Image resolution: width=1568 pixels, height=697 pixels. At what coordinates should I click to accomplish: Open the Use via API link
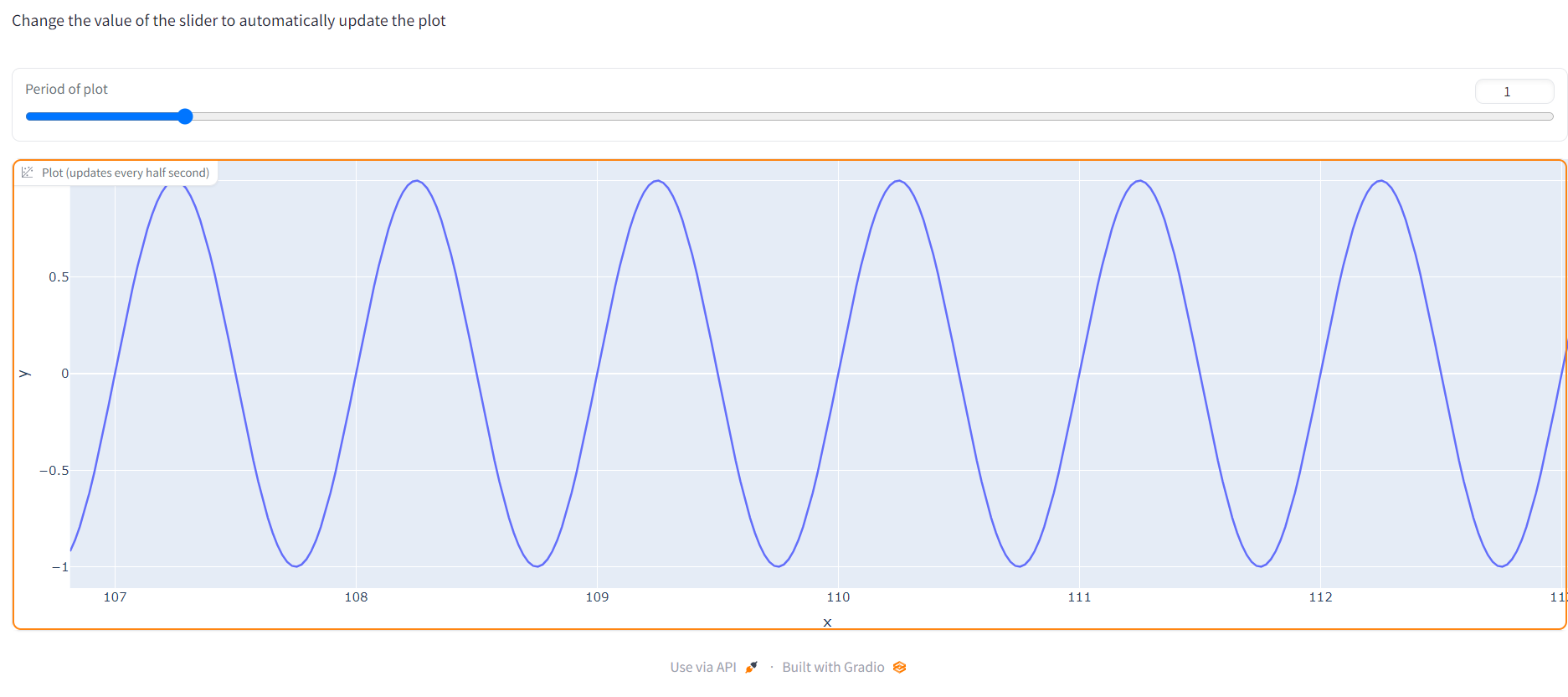point(713,667)
